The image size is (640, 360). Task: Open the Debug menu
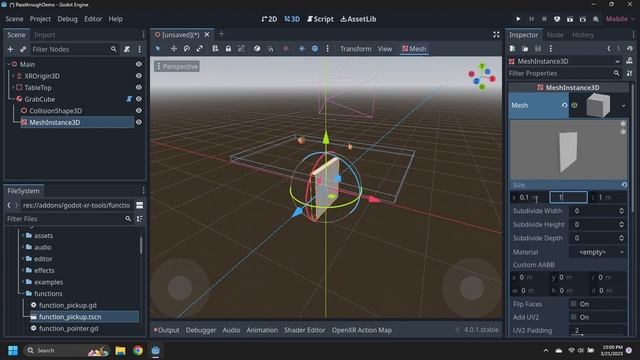tap(67, 19)
